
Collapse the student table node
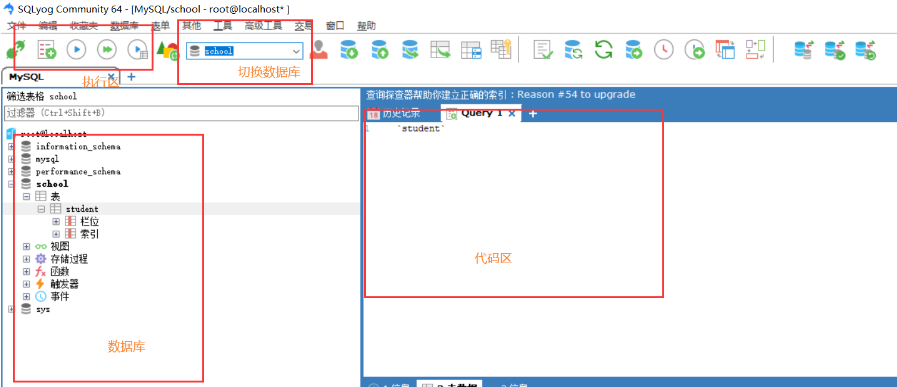tap(41, 210)
